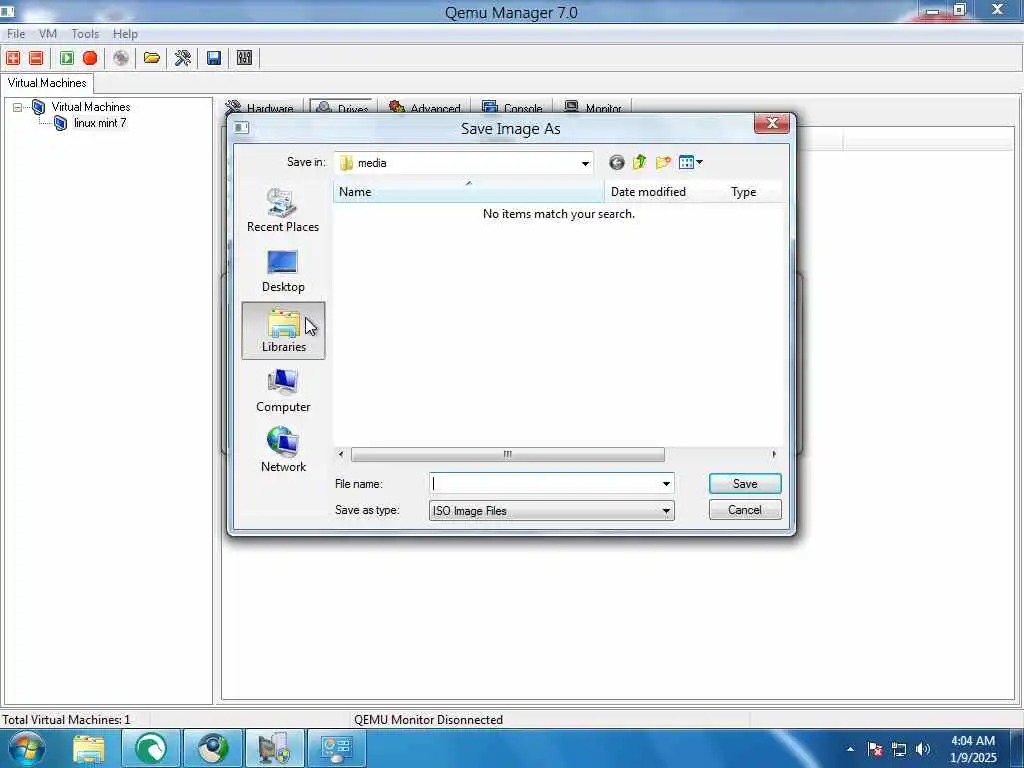
Task: Click the Cancel button
Action: pos(744,510)
